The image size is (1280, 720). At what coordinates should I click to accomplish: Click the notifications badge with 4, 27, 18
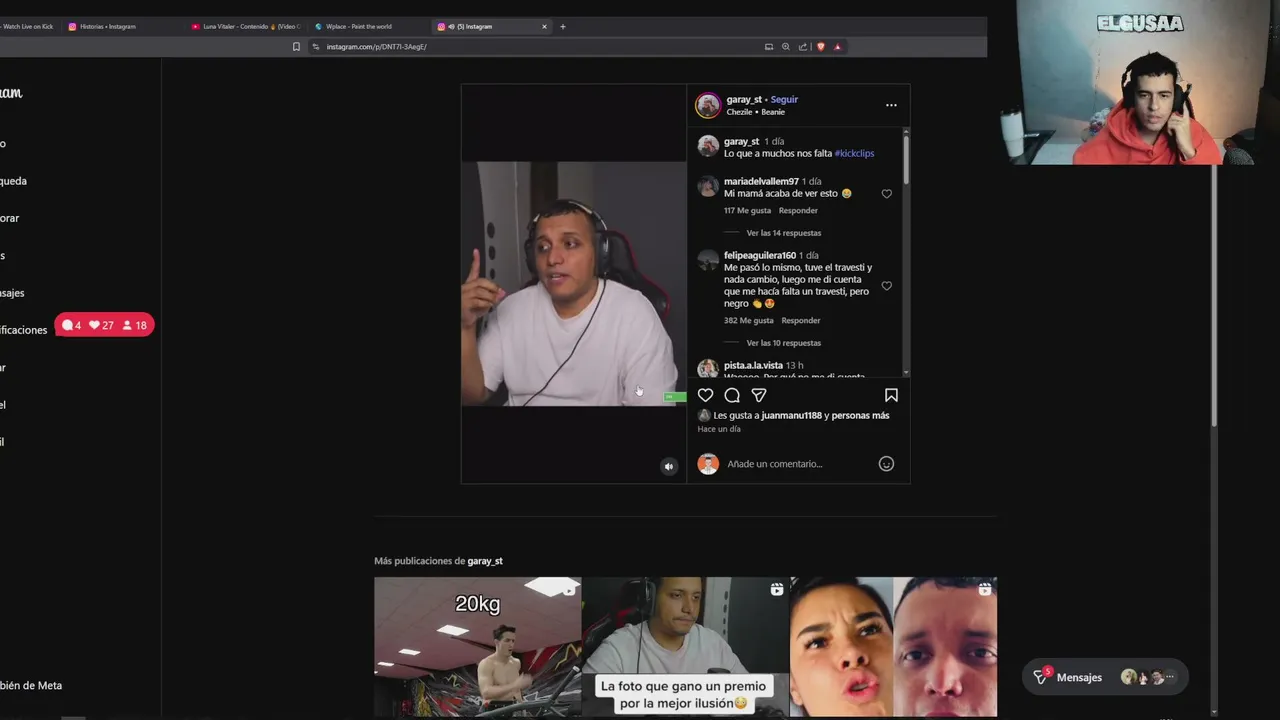coord(104,325)
